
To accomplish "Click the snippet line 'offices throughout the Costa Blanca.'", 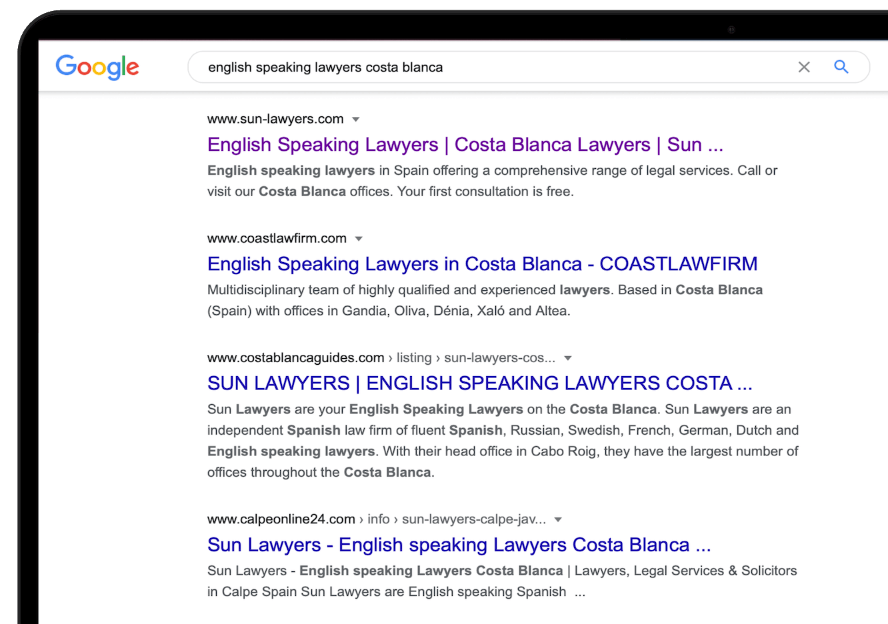I will [x=321, y=472].
